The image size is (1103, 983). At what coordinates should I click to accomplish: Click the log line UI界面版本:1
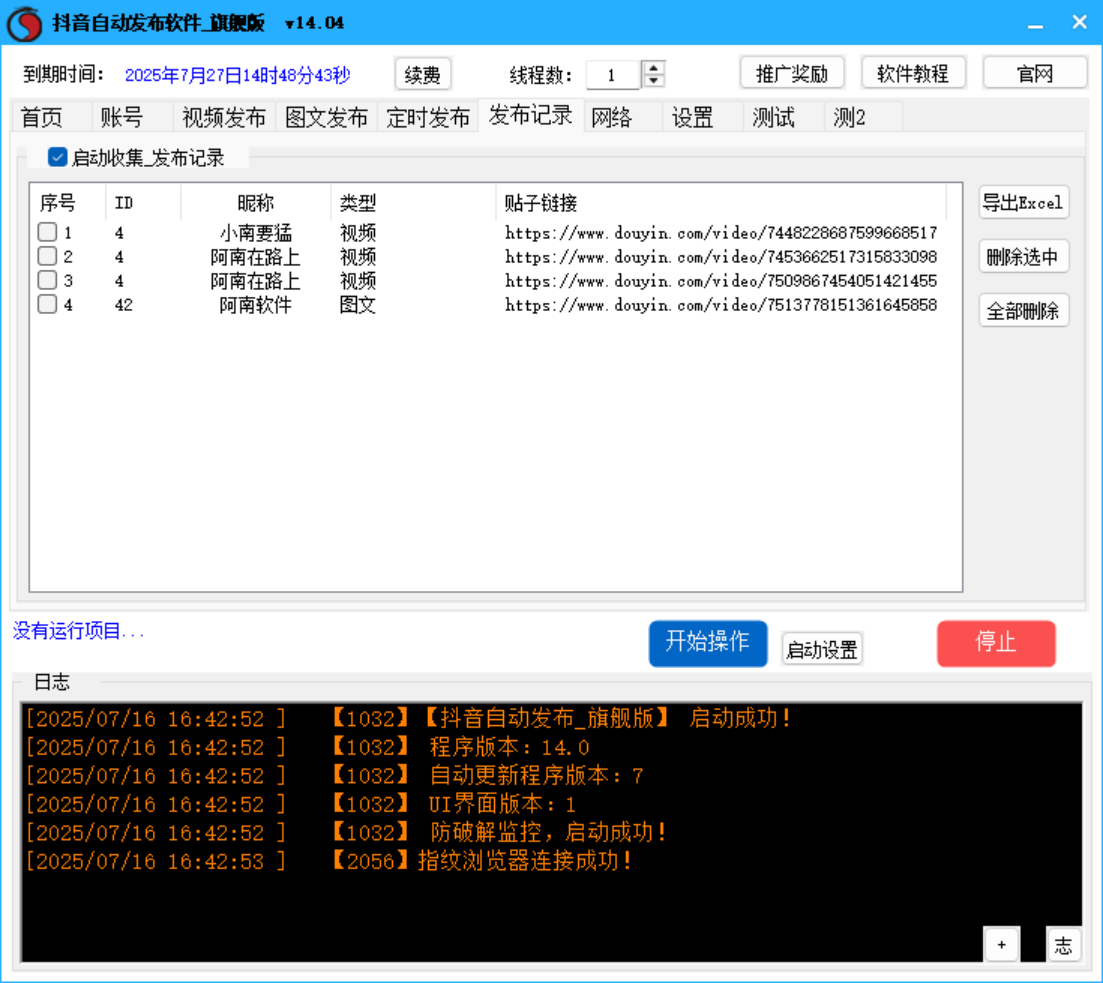(x=502, y=804)
